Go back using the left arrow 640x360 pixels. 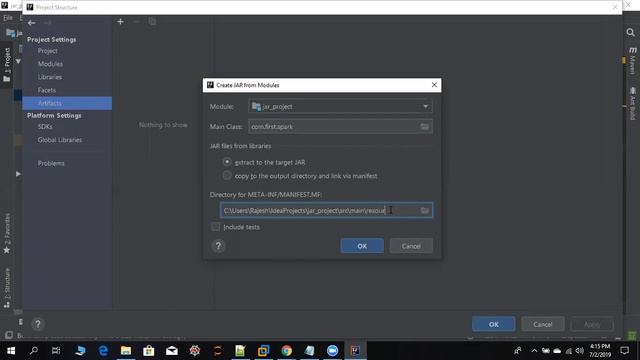(x=31, y=23)
